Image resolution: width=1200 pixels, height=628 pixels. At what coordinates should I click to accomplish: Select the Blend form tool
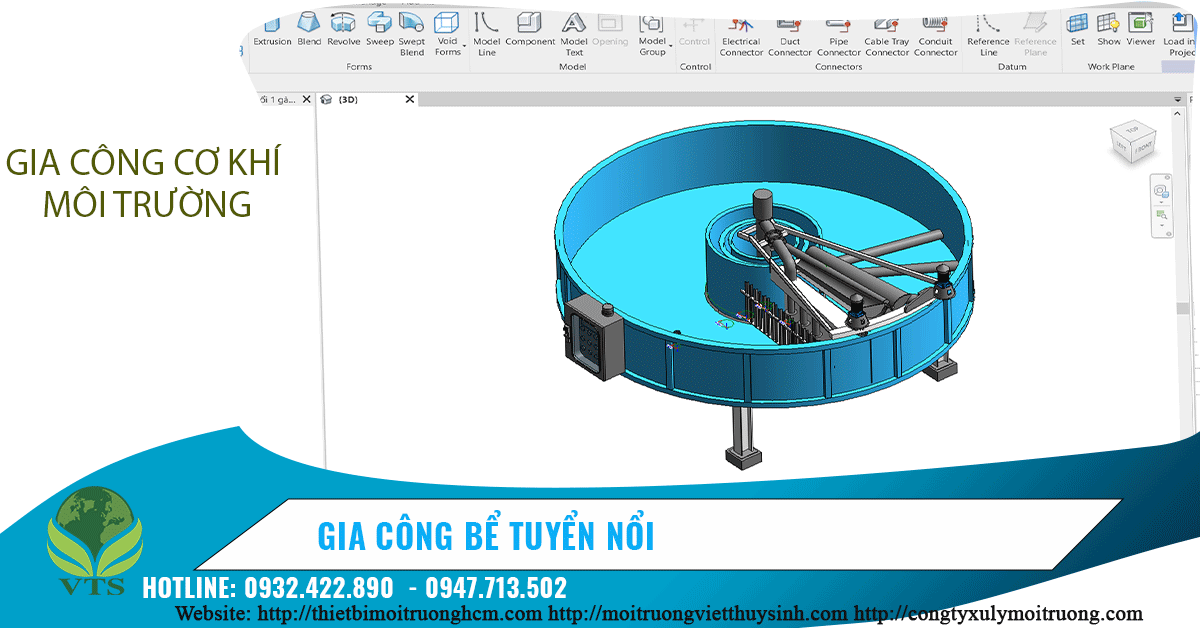click(309, 30)
